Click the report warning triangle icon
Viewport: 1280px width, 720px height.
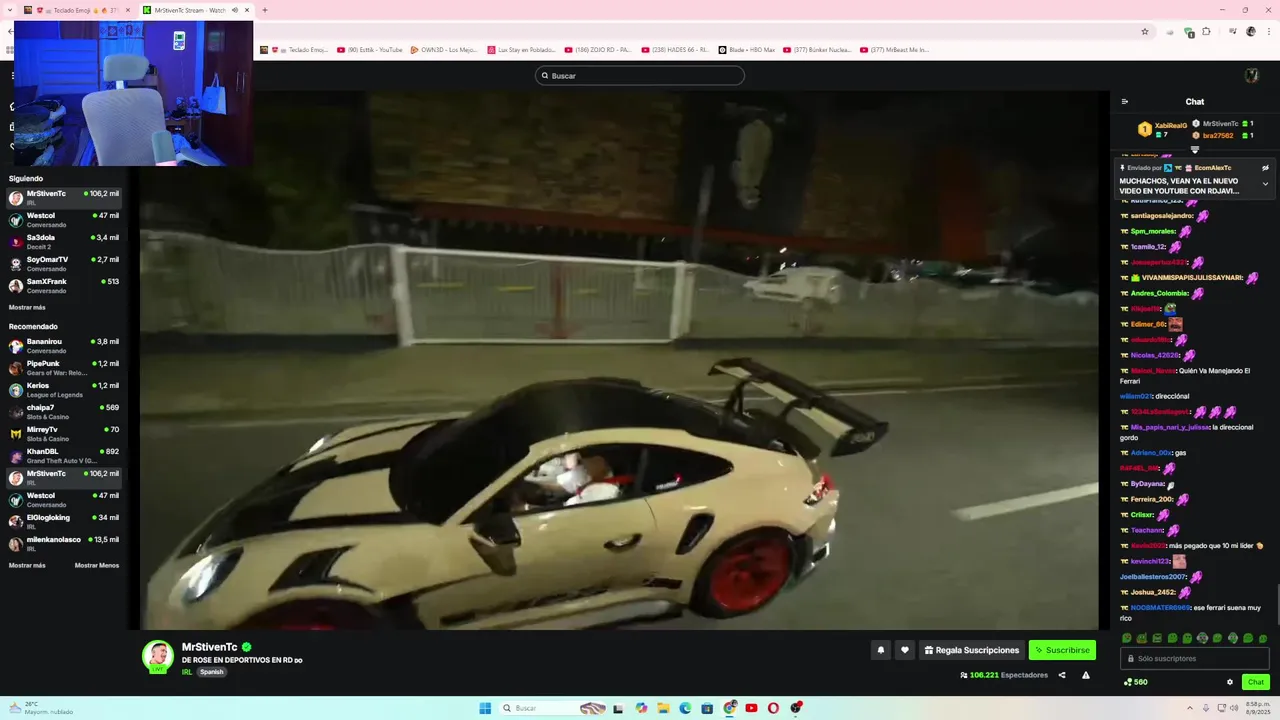[x=1086, y=675]
